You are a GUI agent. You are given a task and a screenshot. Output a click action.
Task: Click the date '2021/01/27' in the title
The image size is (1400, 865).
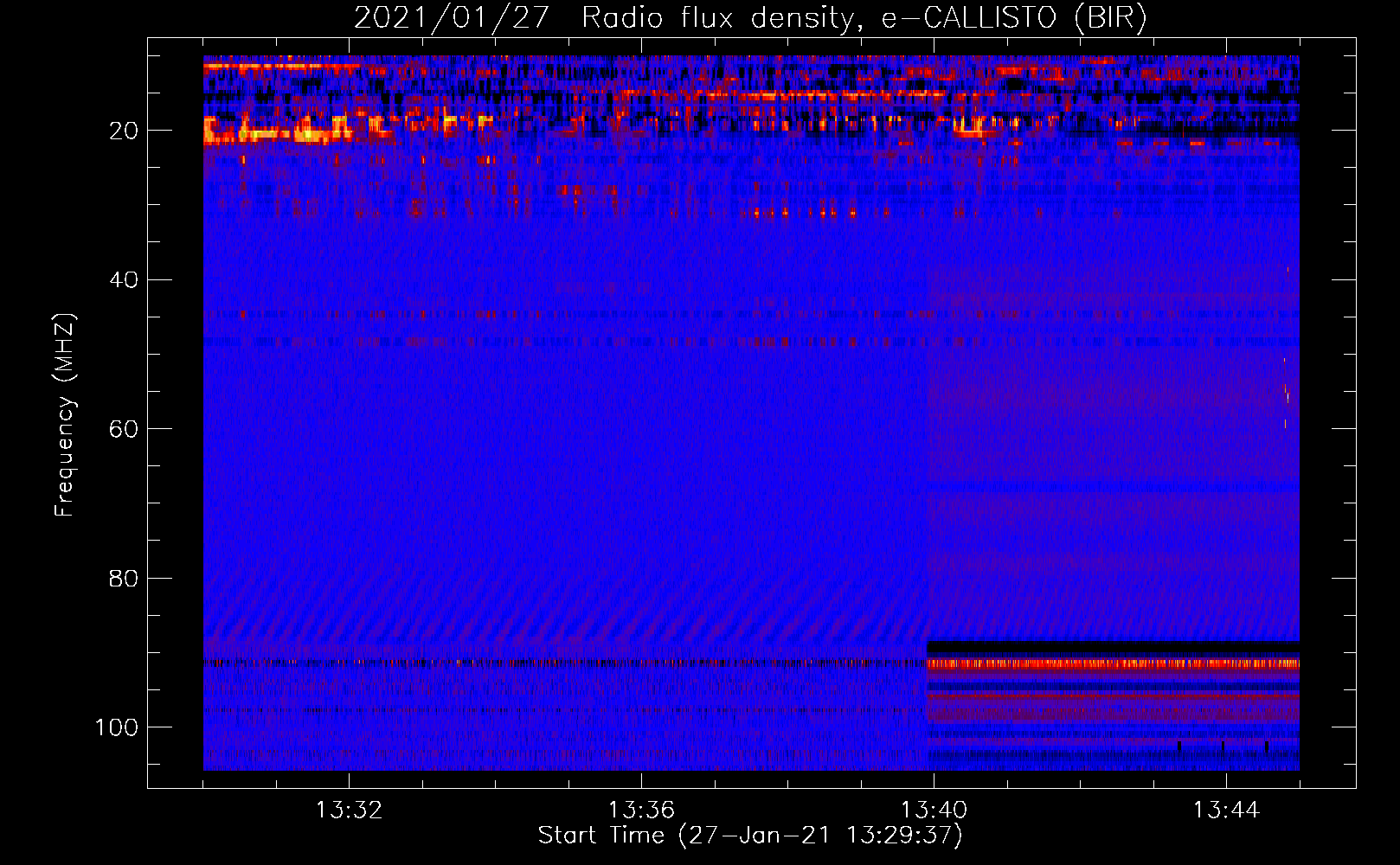pyautogui.click(x=452, y=18)
